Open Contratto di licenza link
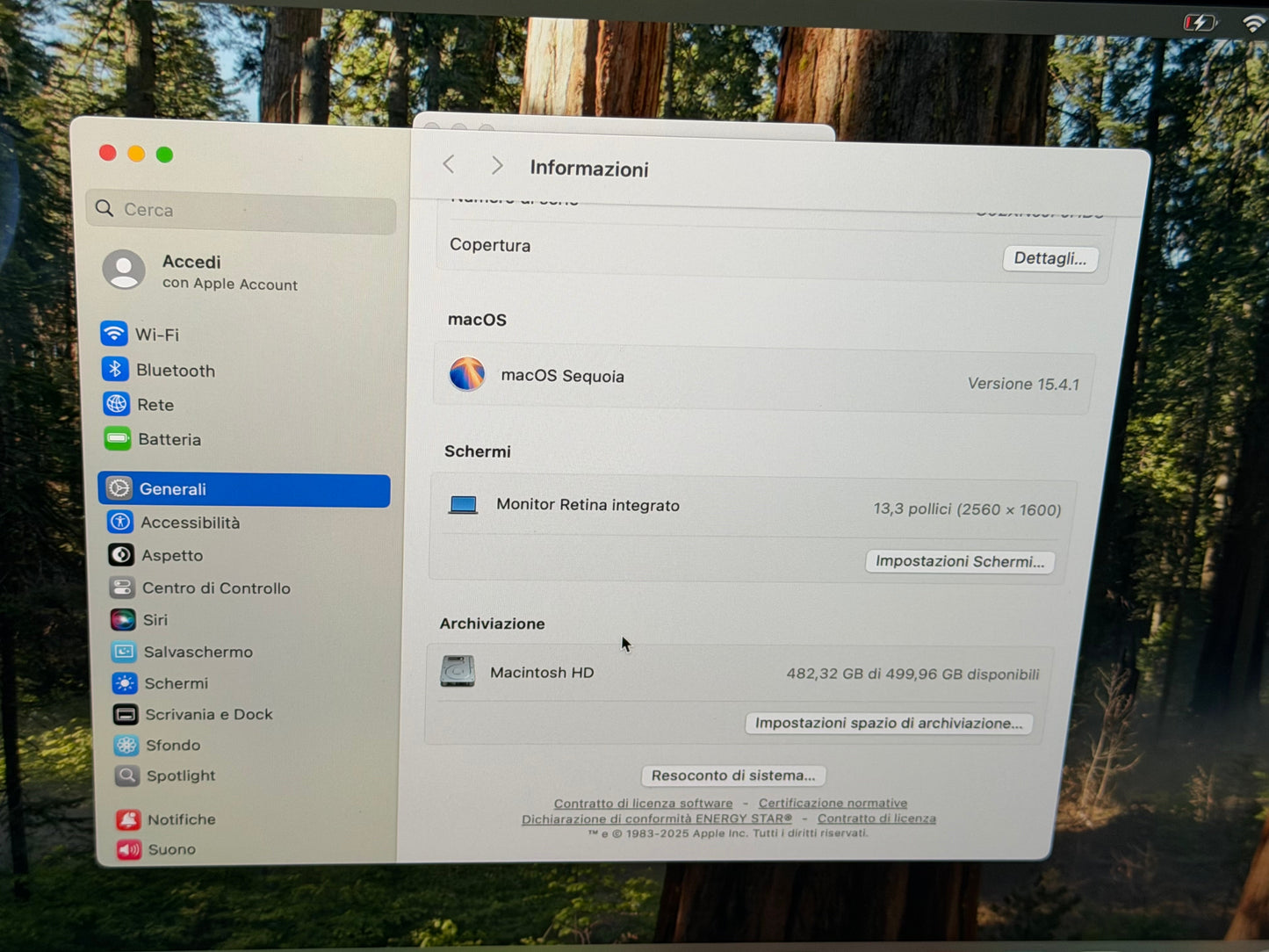Image resolution: width=1269 pixels, height=952 pixels. (x=876, y=819)
